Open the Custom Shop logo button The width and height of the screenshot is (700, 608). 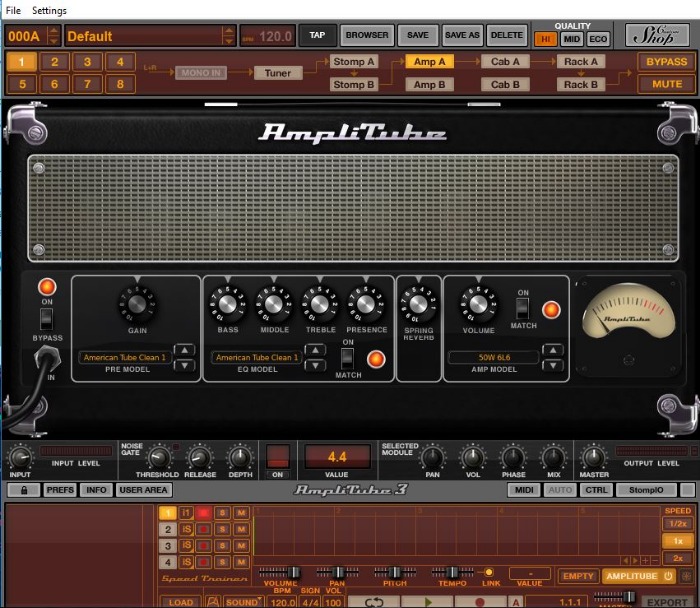tap(657, 35)
